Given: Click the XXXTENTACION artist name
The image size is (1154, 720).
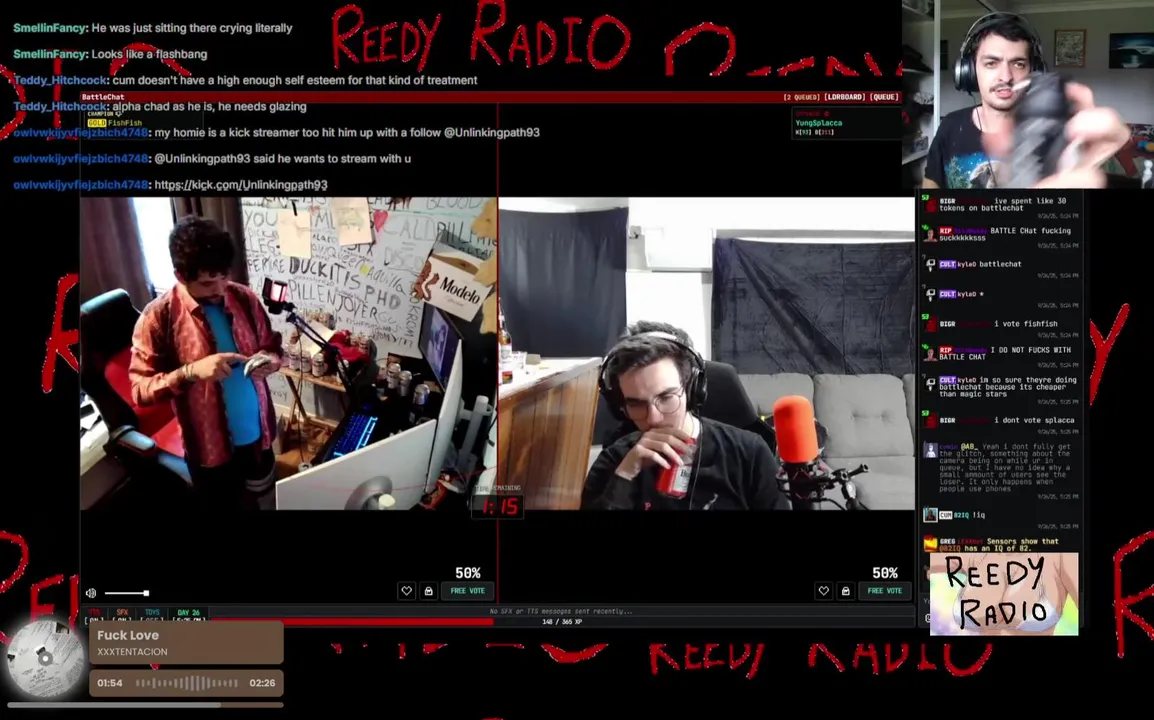Looking at the screenshot, I should 132,652.
